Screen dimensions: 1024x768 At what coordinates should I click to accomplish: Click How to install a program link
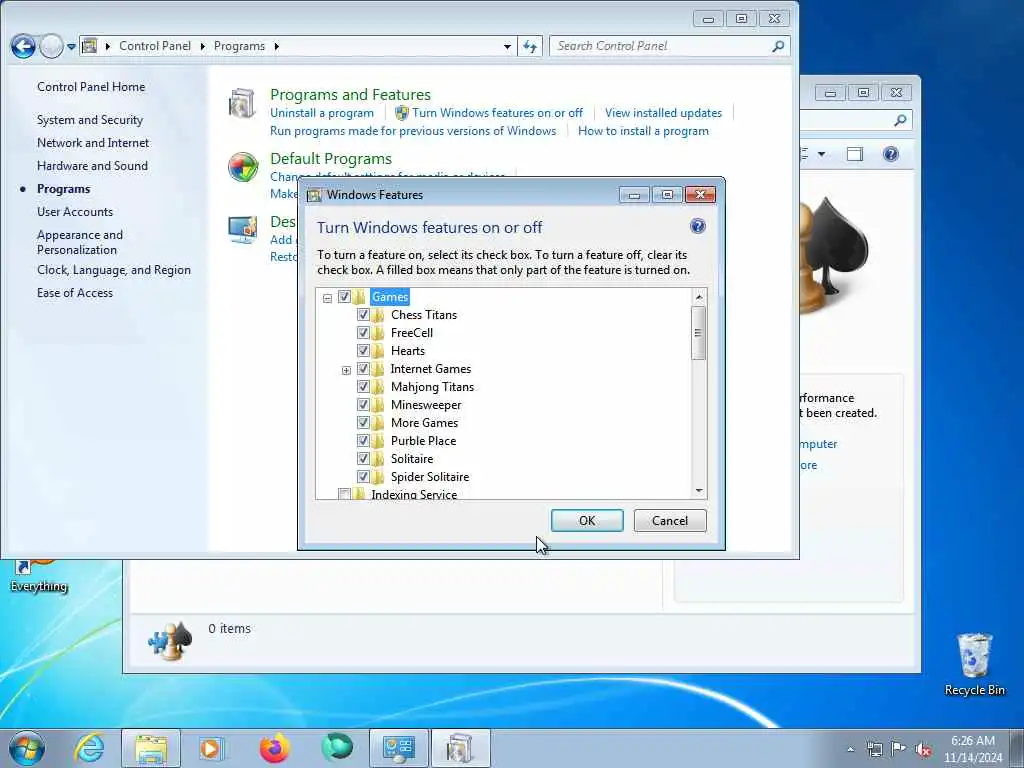click(x=643, y=131)
